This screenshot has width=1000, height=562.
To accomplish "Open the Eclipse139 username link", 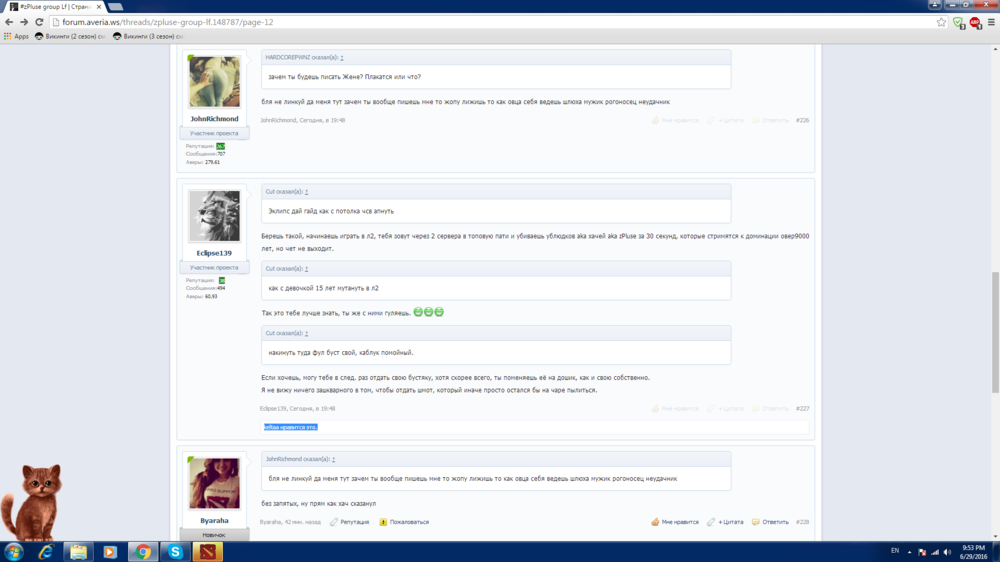I will point(214,253).
